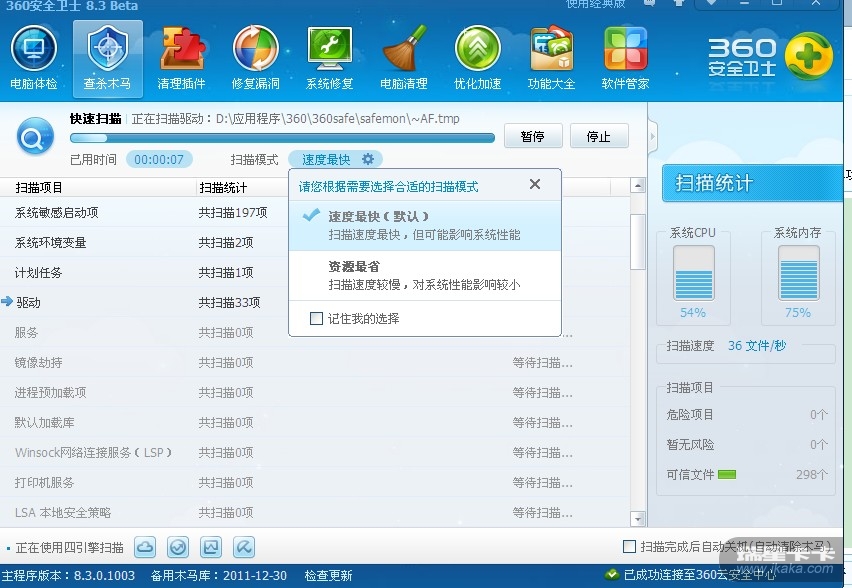Viewport: 852px width, 588px height.
Task: Open 优化加速 optimization icon
Action: (478, 58)
